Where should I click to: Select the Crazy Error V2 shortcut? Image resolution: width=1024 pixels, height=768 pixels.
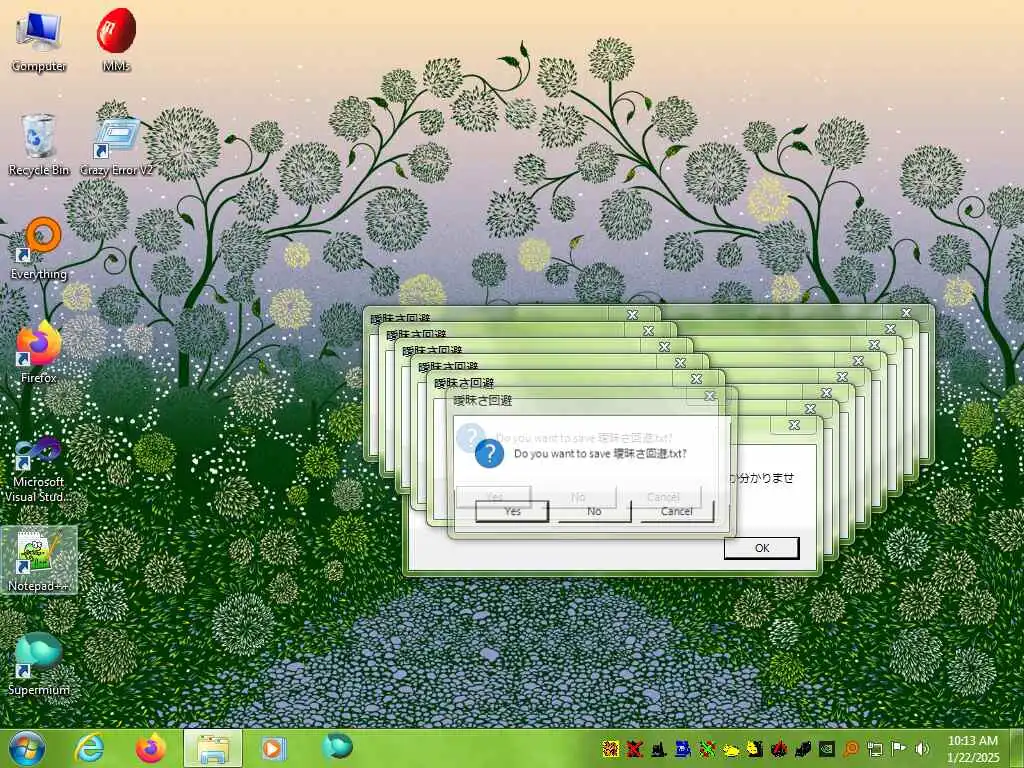[x=116, y=145]
